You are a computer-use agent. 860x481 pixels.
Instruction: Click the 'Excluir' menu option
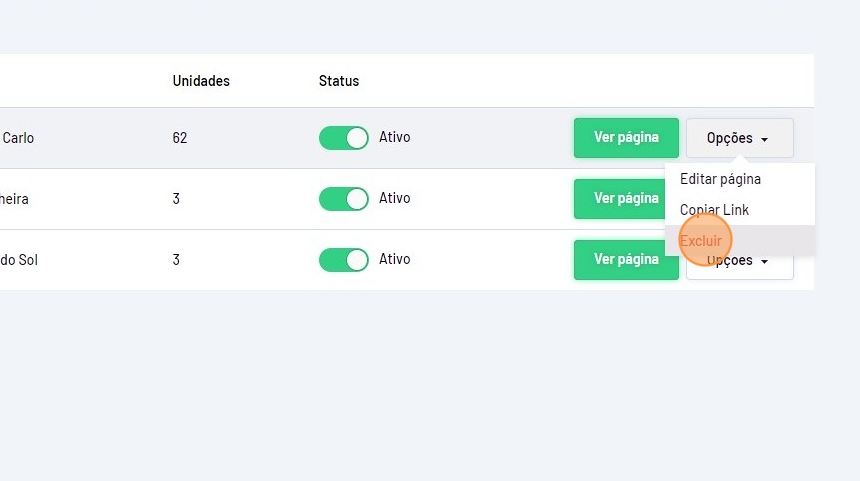pyautogui.click(x=701, y=241)
